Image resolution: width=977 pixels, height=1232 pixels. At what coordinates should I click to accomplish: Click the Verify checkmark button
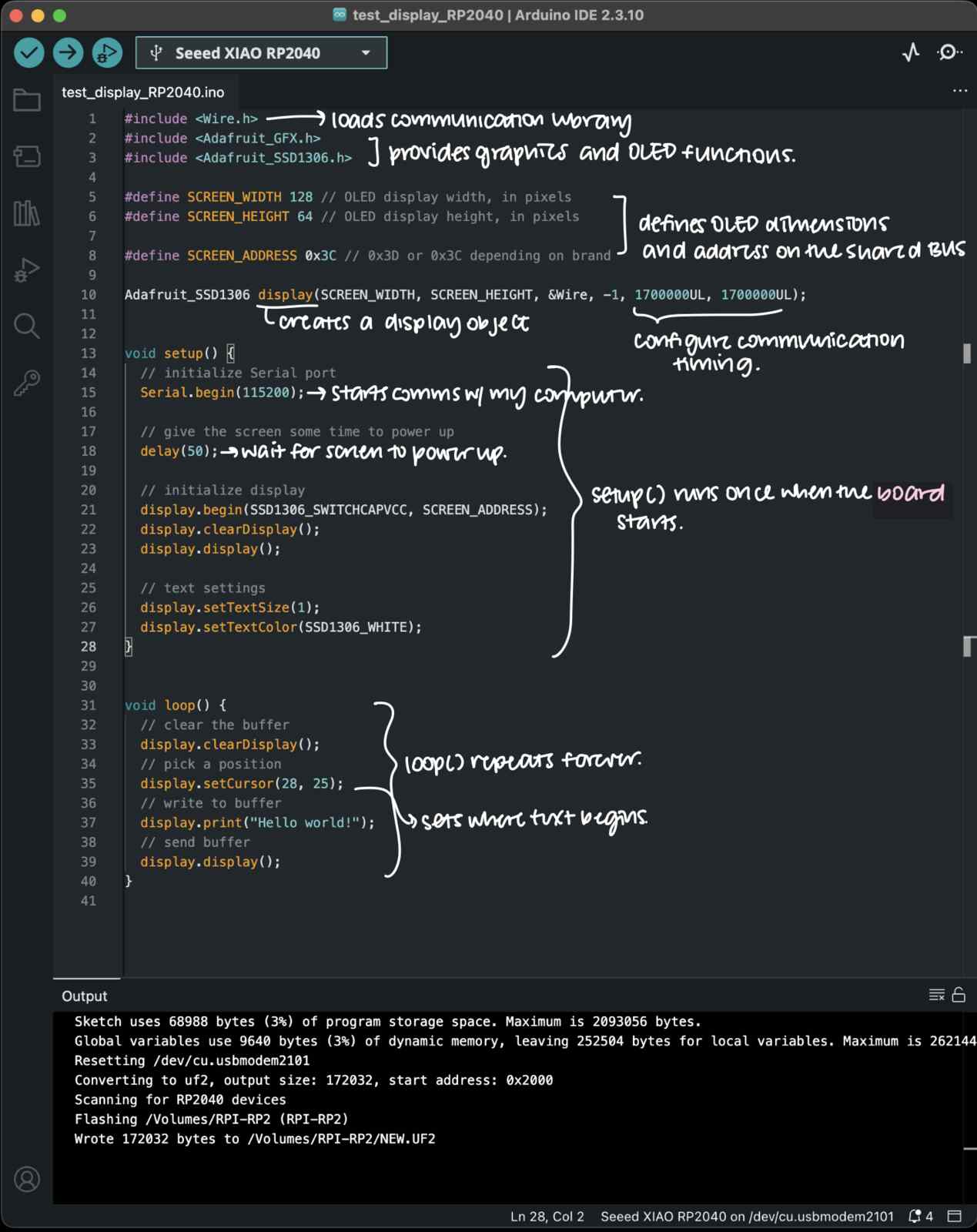pyautogui.click(x=29, y=52)
